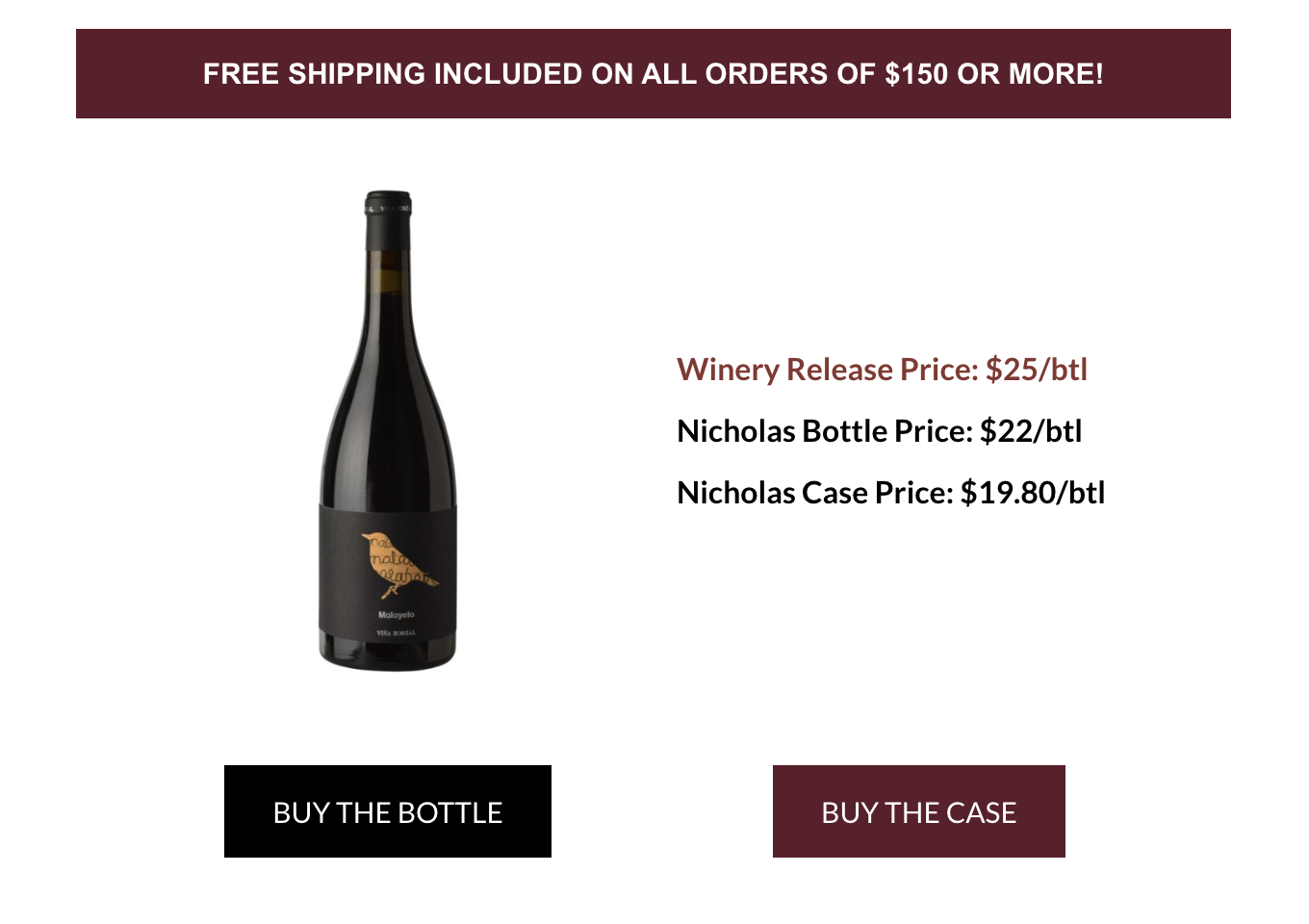
Task: Click the $22/btl bottle price amount
Action: pos(1032,431)
